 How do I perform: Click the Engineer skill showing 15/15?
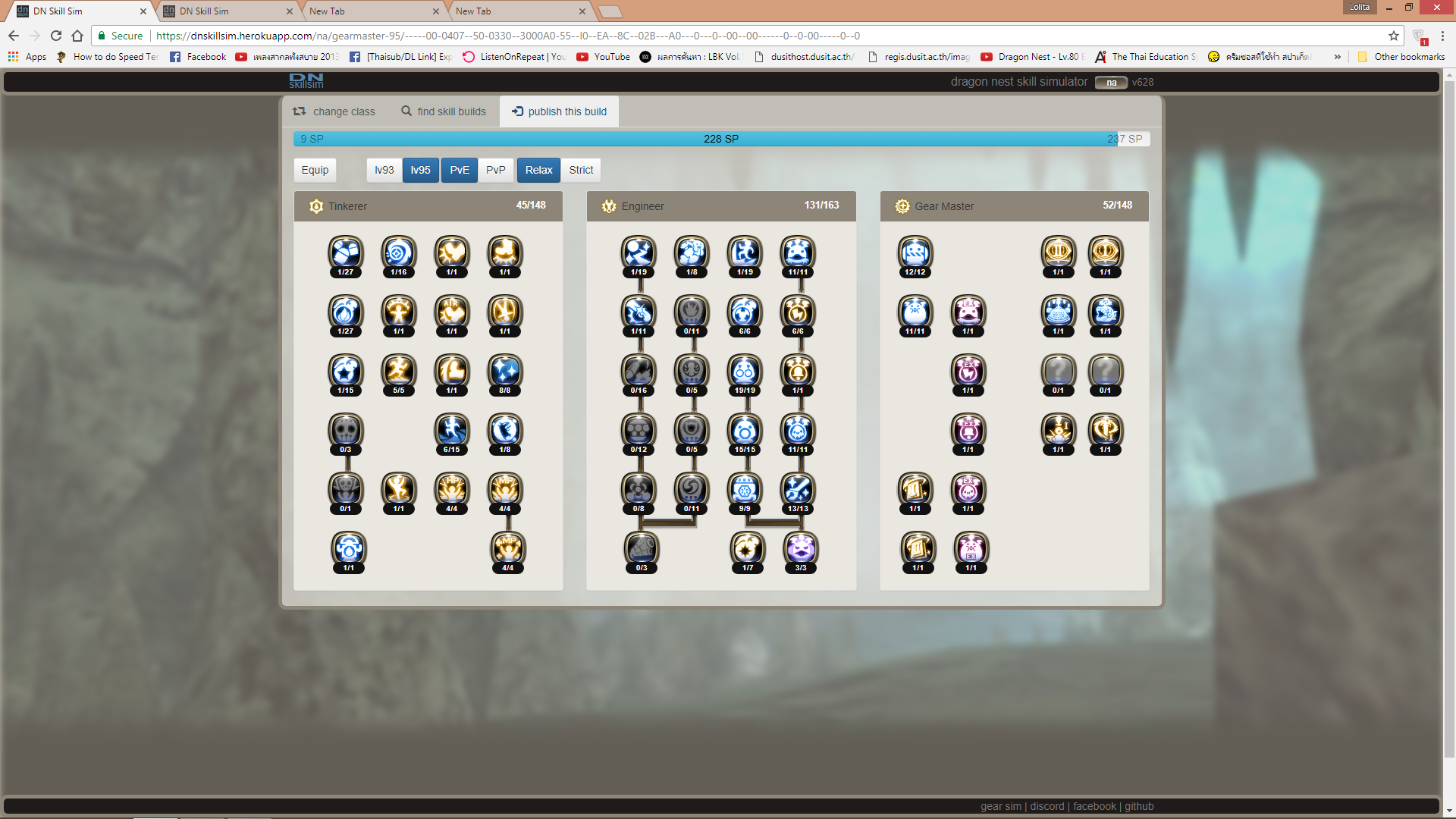point(745,431)
